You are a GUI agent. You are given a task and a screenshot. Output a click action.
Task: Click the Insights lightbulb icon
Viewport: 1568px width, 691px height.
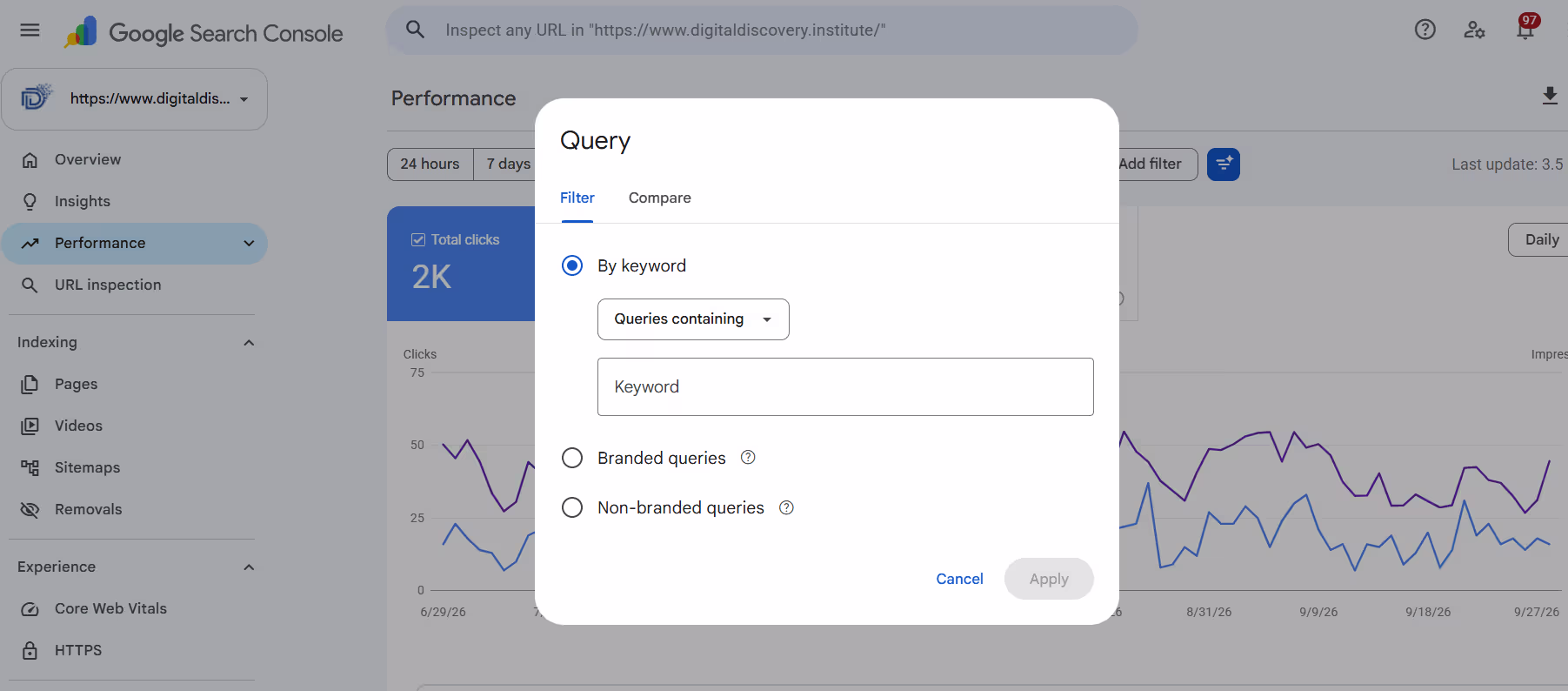[x=30, y=202]
